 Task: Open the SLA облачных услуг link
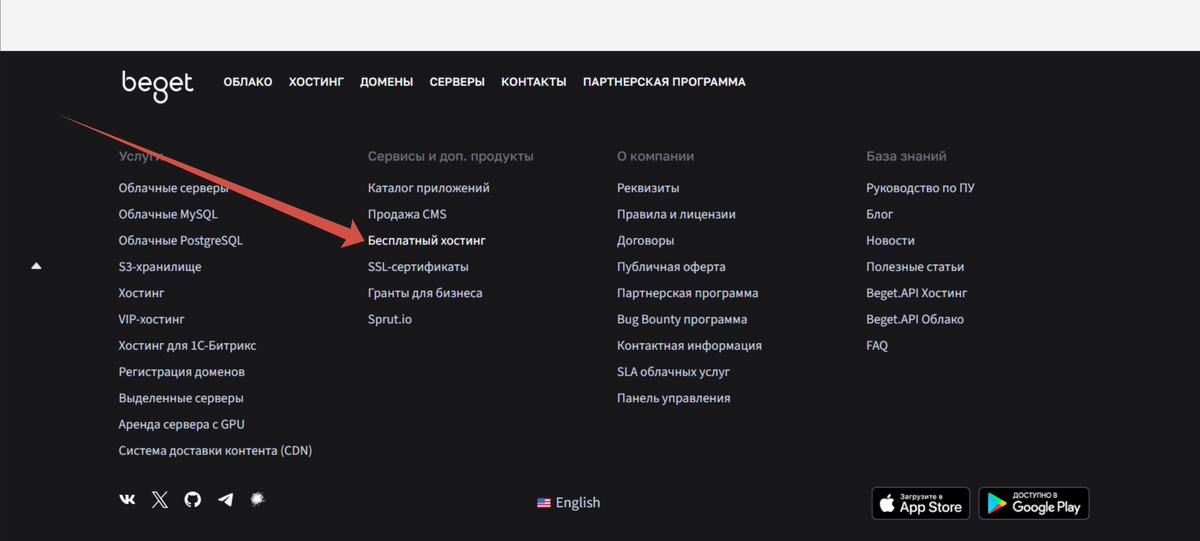pos(673,372)
